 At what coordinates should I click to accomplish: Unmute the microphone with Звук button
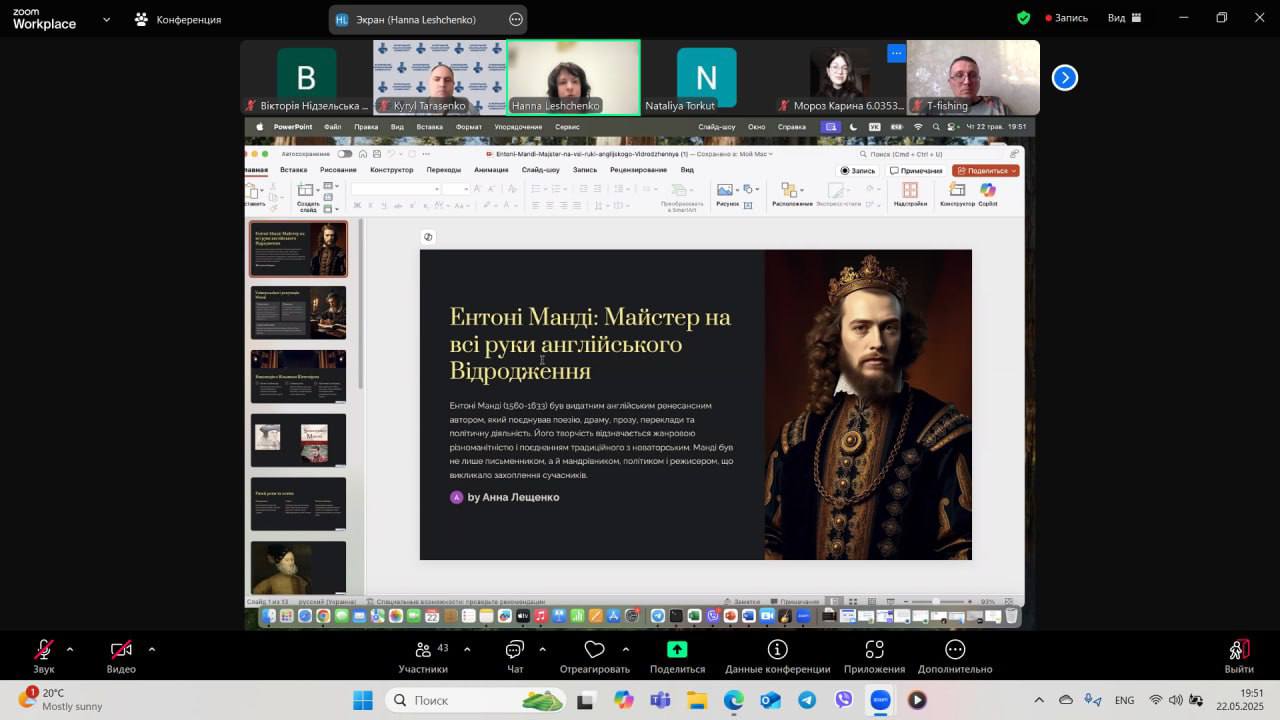pyautogui.click(x=44, y=650)
